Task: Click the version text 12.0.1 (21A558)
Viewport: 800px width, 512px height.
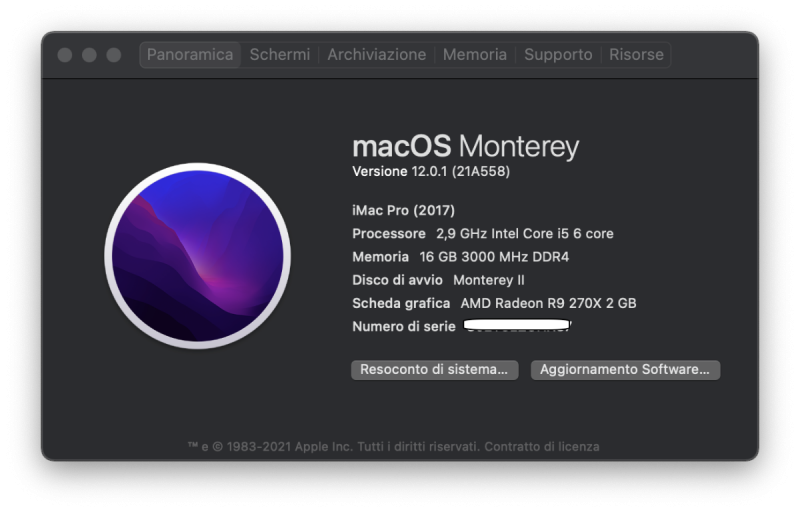Action: coord(461,171)
